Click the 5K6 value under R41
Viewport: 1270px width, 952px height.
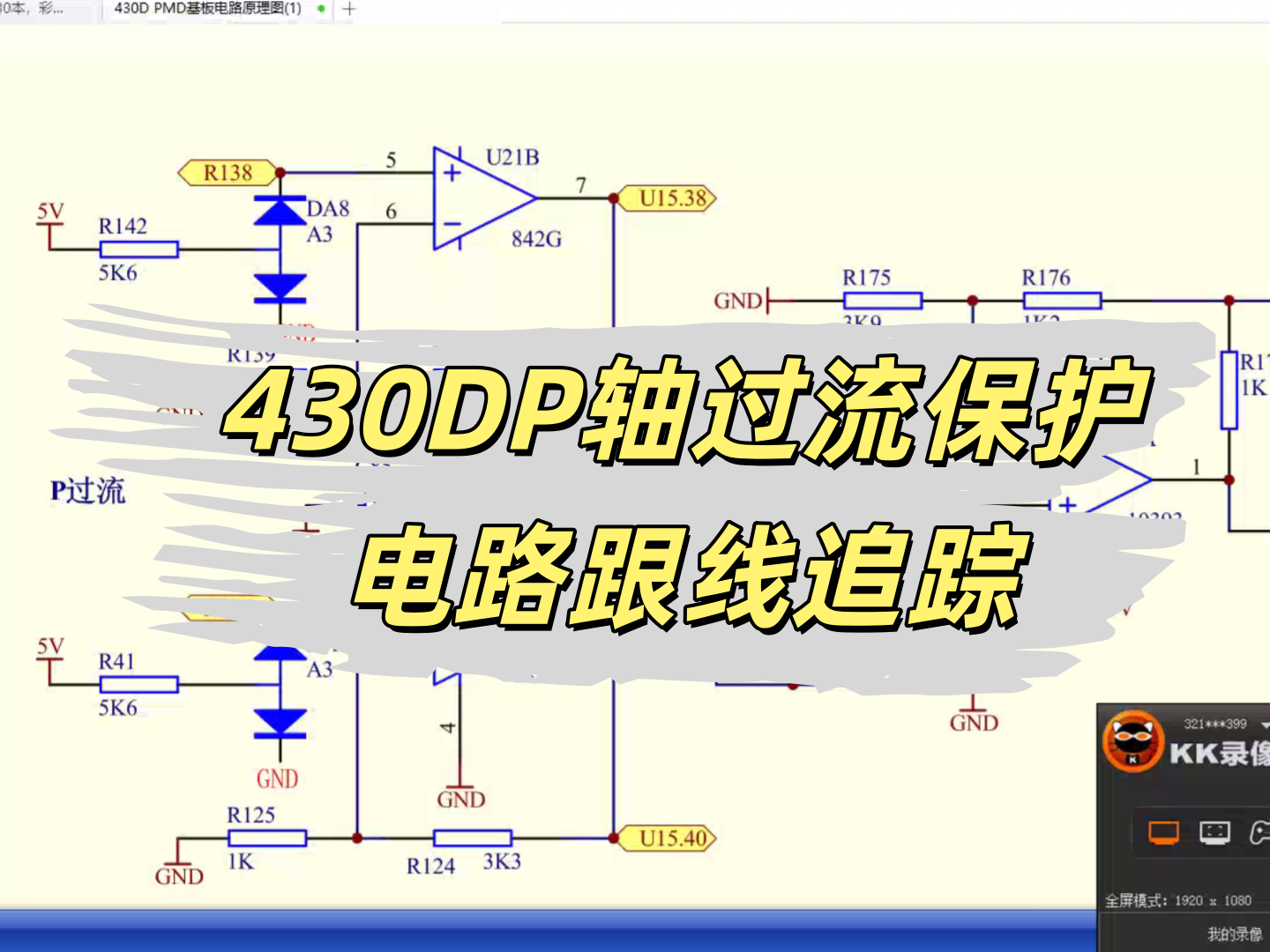pos(118,708)
